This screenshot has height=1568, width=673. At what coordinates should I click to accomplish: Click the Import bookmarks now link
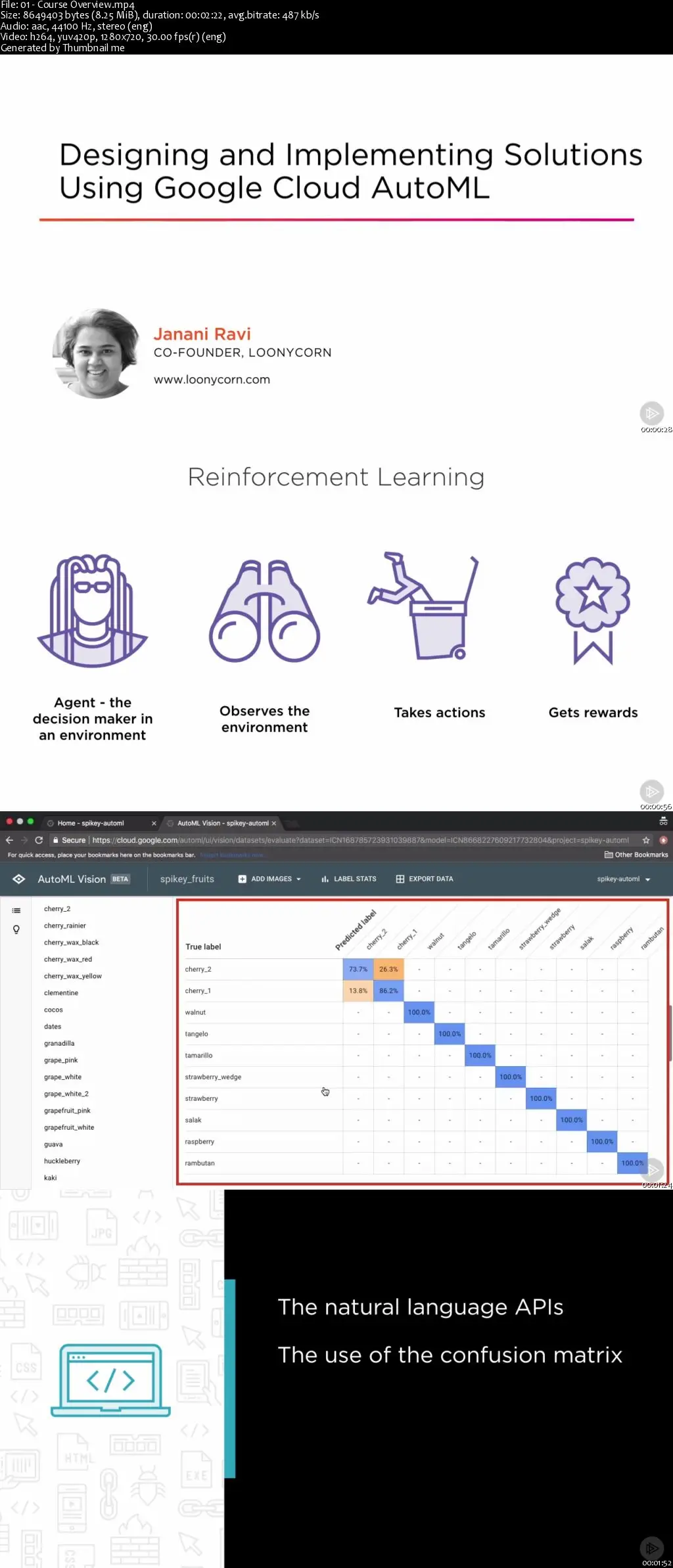tap(231, 855)
